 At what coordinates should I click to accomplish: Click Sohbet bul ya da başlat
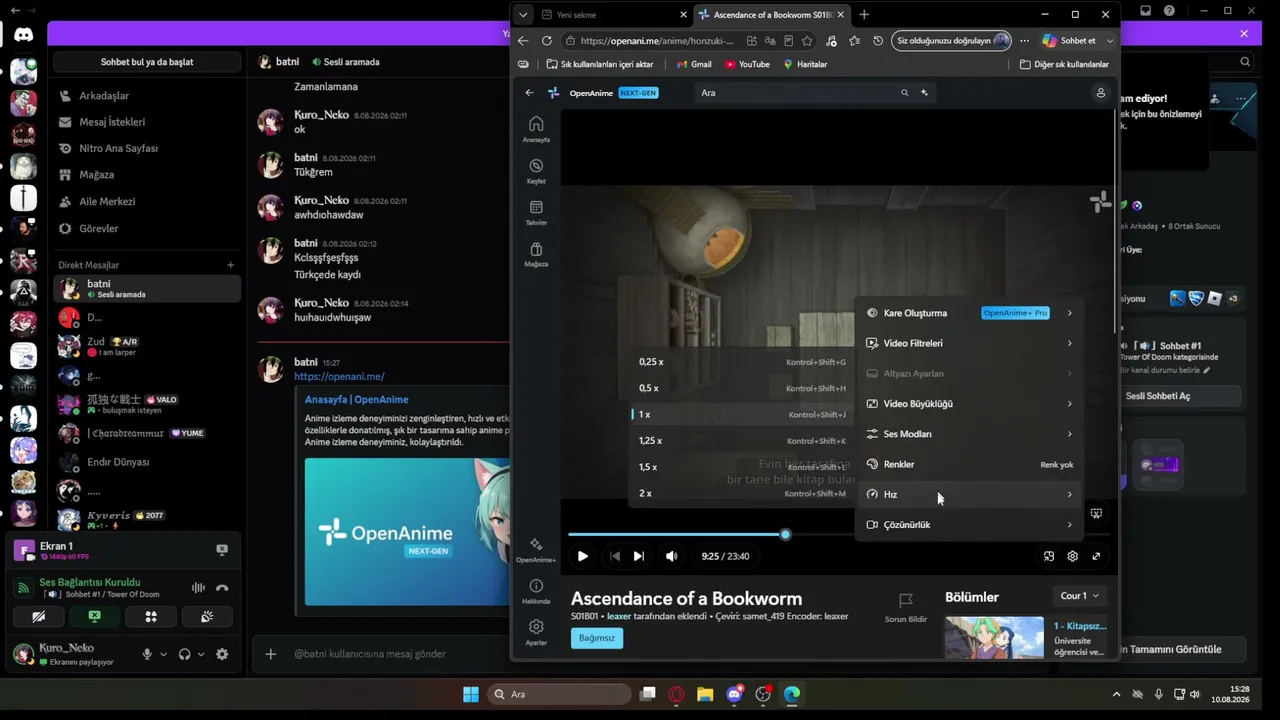[x=147, y=62]
